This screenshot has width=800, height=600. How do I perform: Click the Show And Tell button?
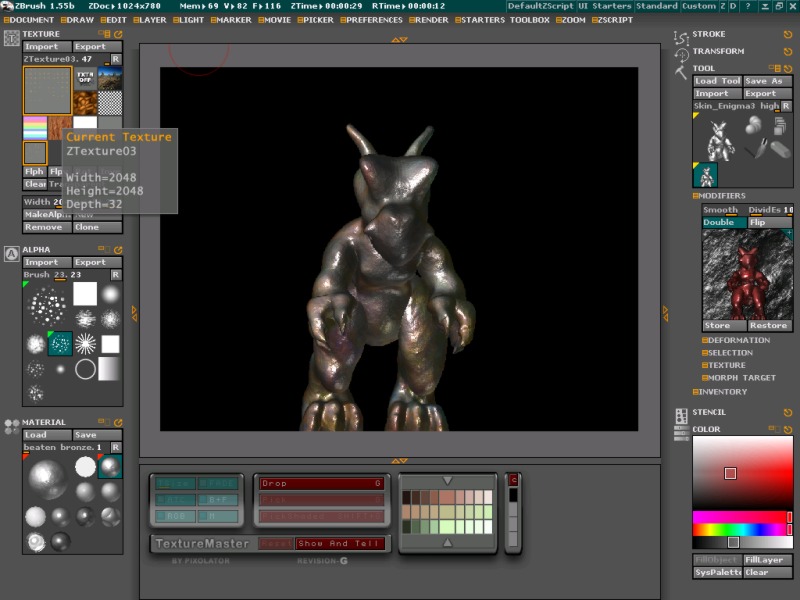tap(340, 543)
